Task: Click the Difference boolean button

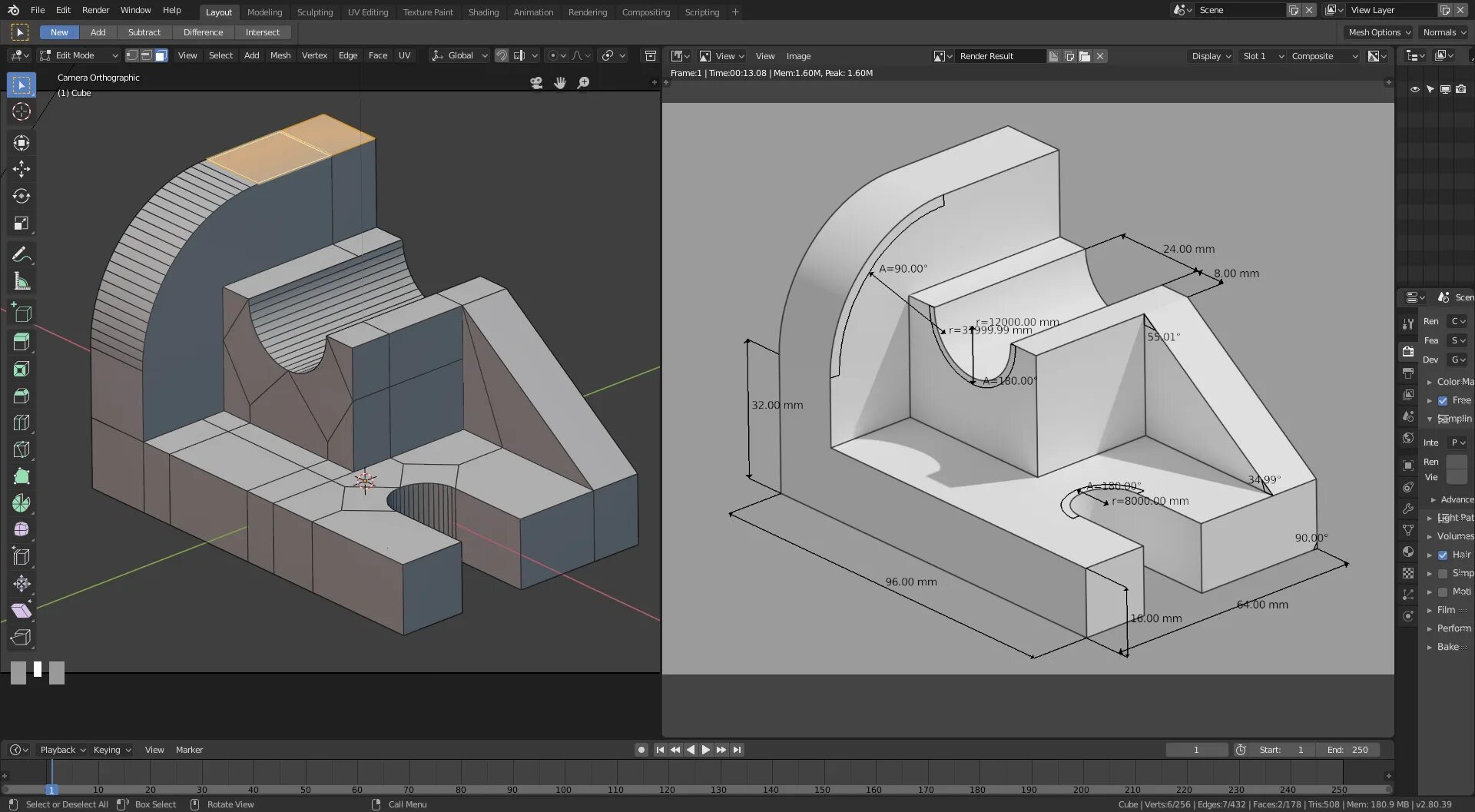Action: click(x=203, y=32)
